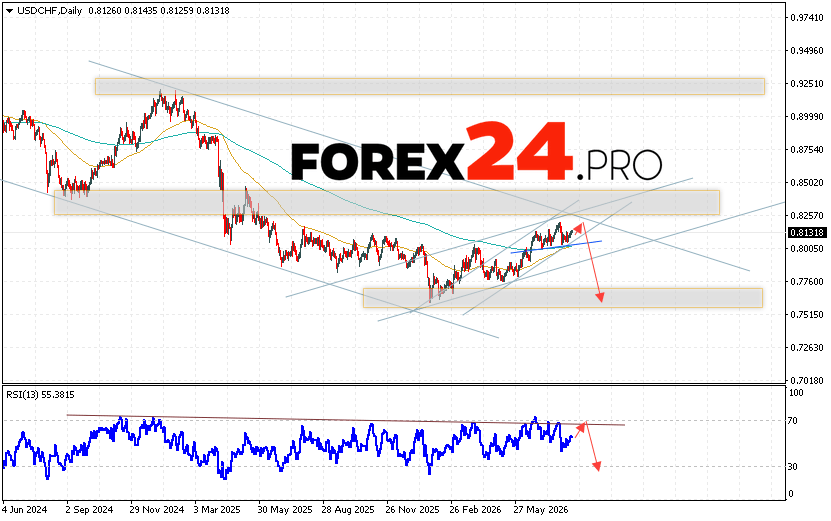Click price scale value 0.89990
This screenshot has width=831, height=521.
(x=807, y=117)
